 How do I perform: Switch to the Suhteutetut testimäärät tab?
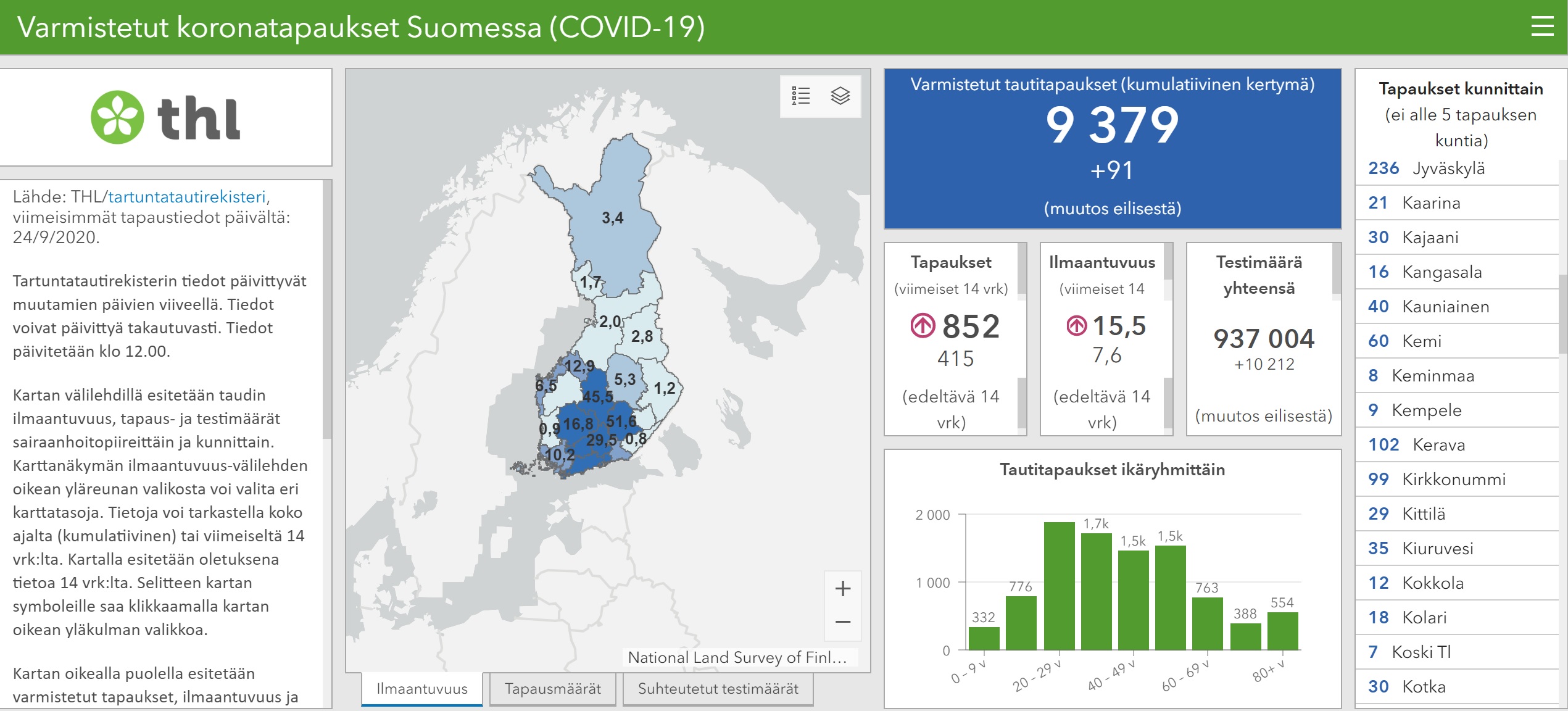(718, 689)
